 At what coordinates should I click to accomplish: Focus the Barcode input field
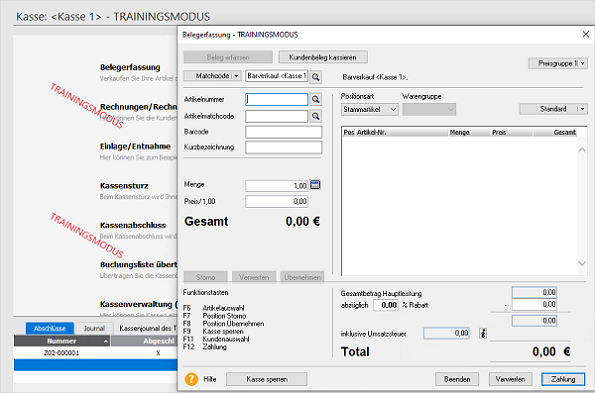tap(283, 132)
